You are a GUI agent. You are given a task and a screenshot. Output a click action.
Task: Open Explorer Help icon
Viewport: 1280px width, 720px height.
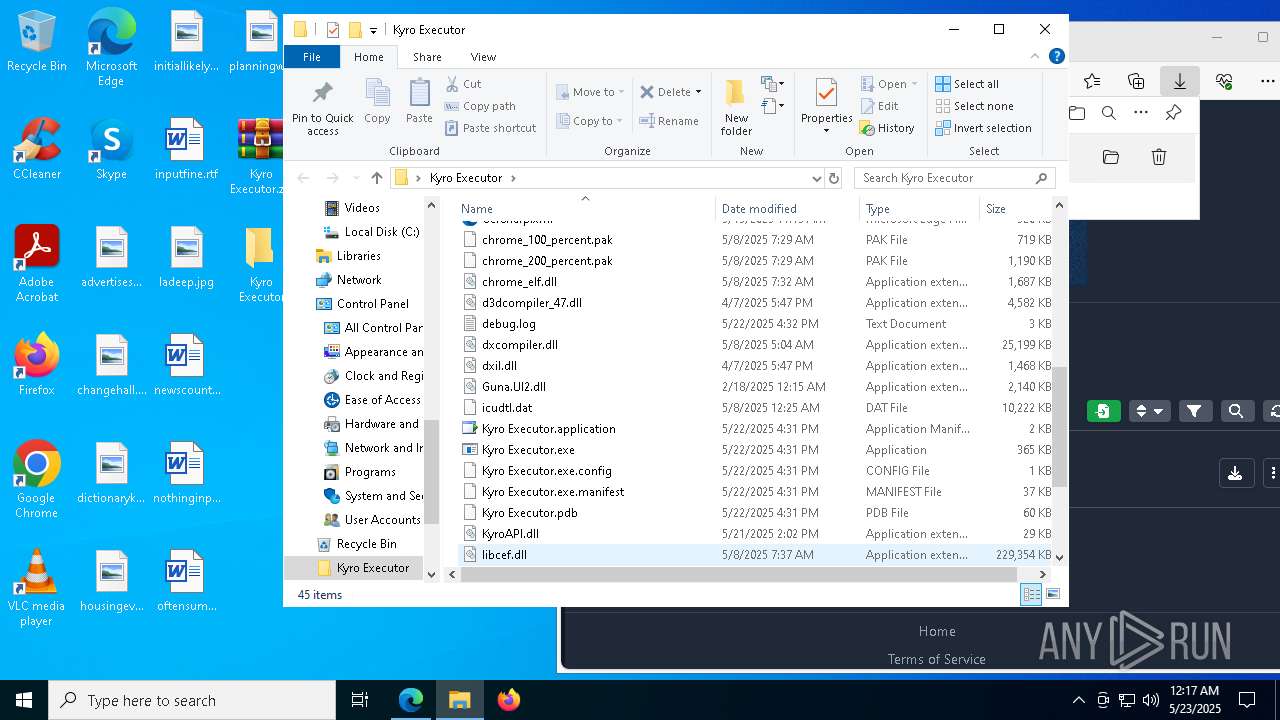(1057, 57)
